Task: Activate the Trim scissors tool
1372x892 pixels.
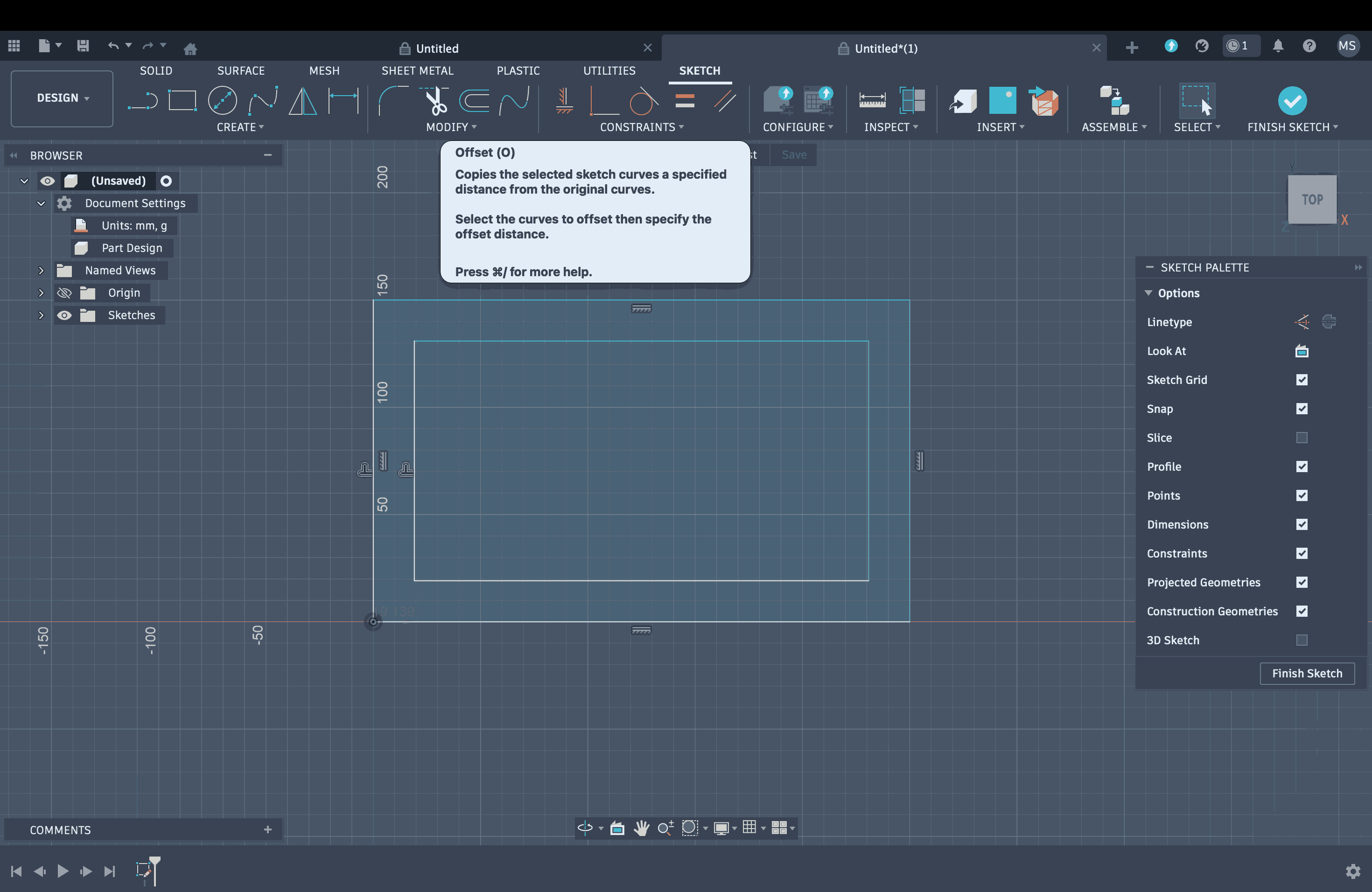Action: pos(436,101)
